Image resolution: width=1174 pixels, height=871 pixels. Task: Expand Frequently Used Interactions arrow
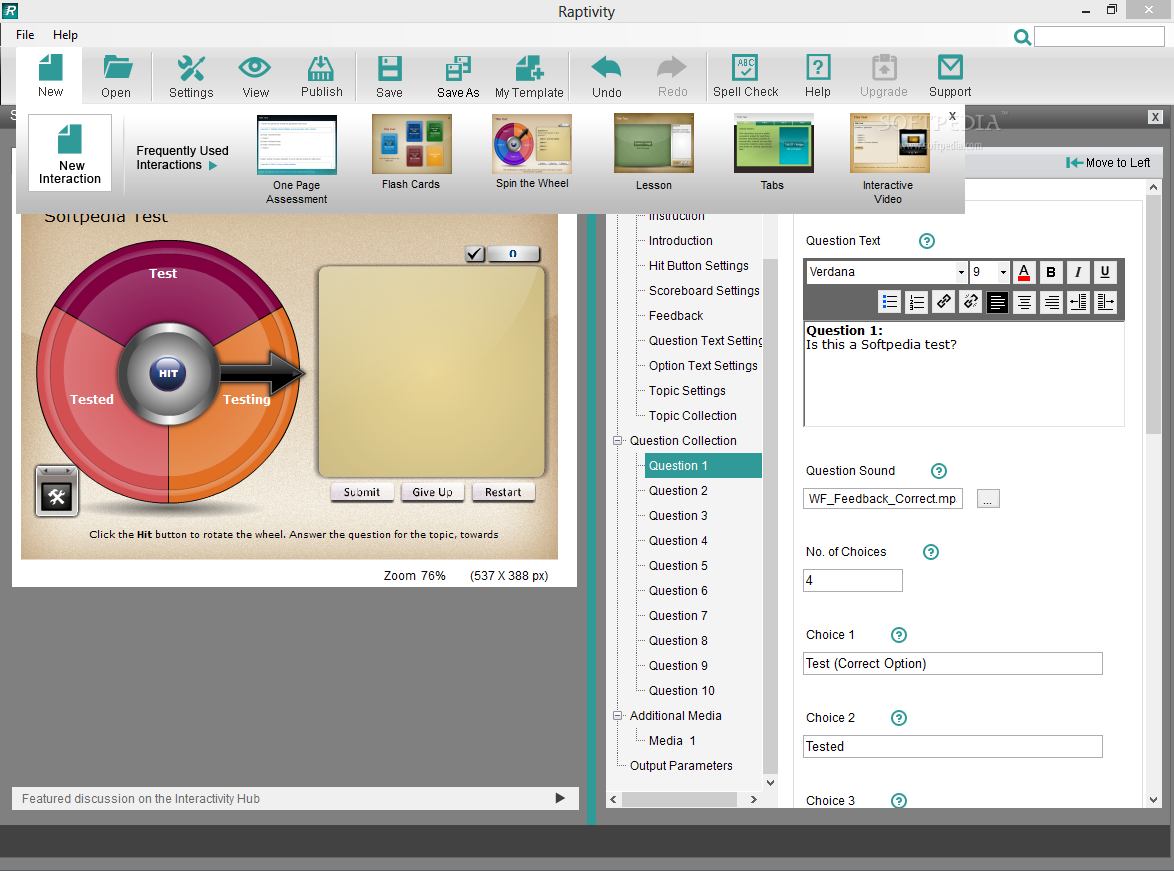tap(213, 166)
